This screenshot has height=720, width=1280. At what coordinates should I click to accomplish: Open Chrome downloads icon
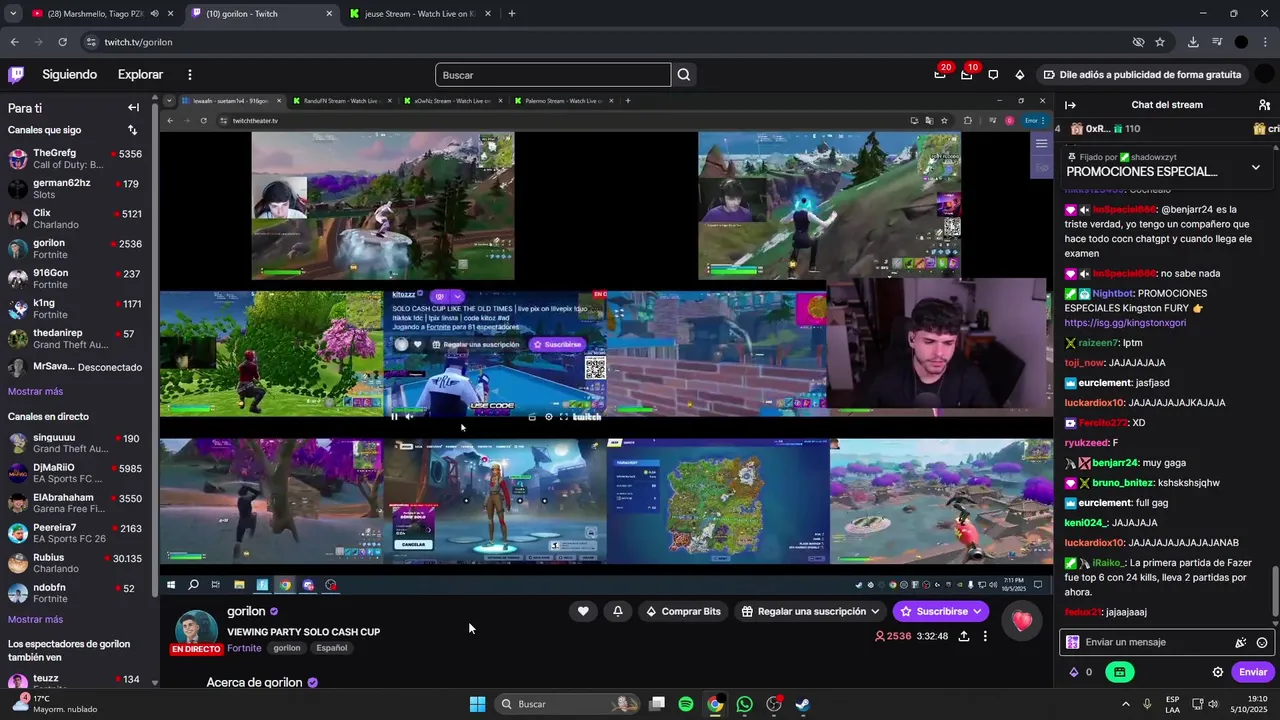coord(1193,42)
